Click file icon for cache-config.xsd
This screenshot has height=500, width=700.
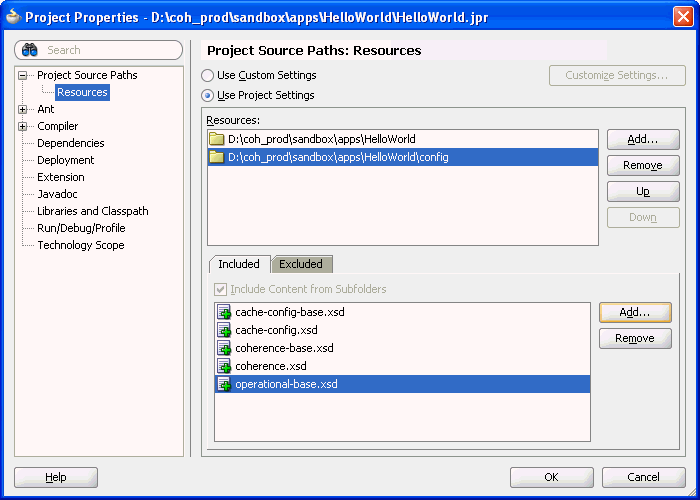pos(224,330)
